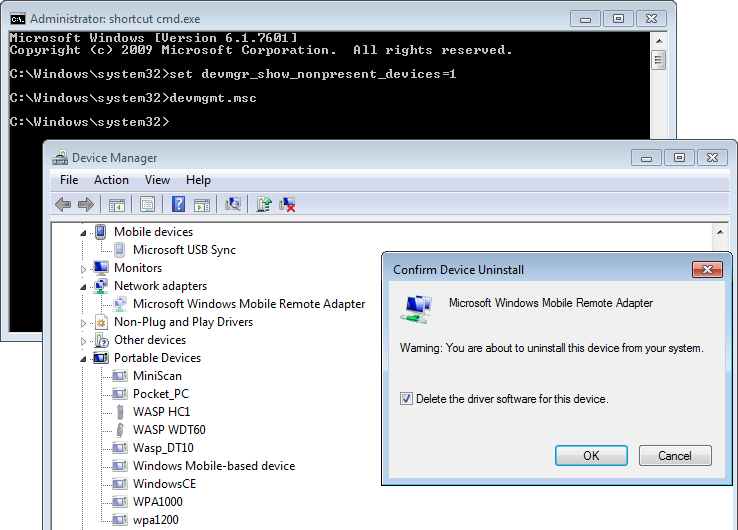This screenshot has width=738, height=530.
Task: Click Update Driver Software toolbar icon
Action: tap(264, 204)
